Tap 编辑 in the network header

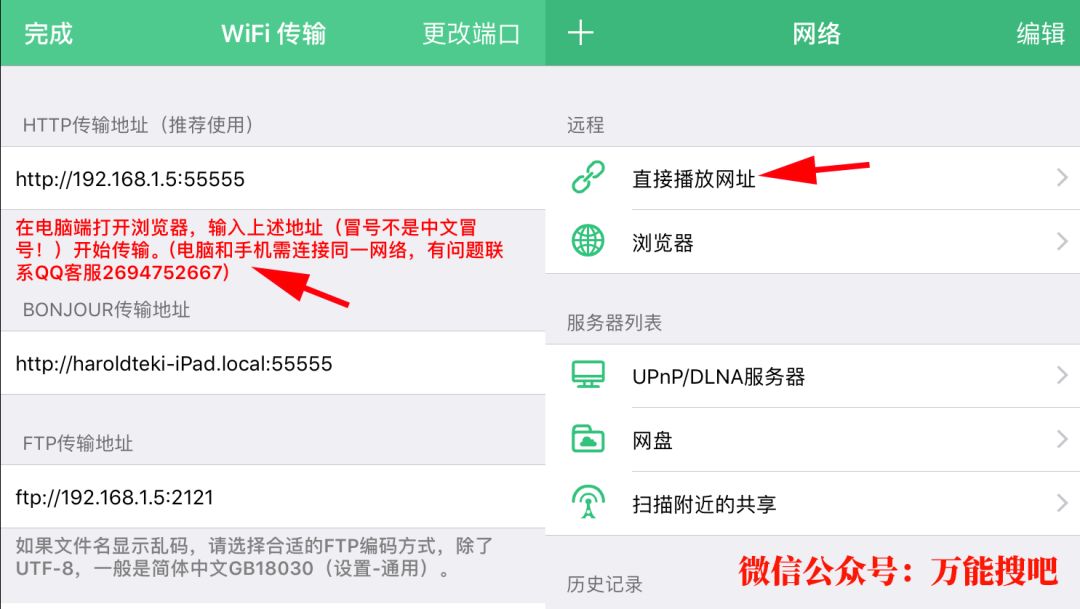pyautogui.click(x=1041, y=34)
